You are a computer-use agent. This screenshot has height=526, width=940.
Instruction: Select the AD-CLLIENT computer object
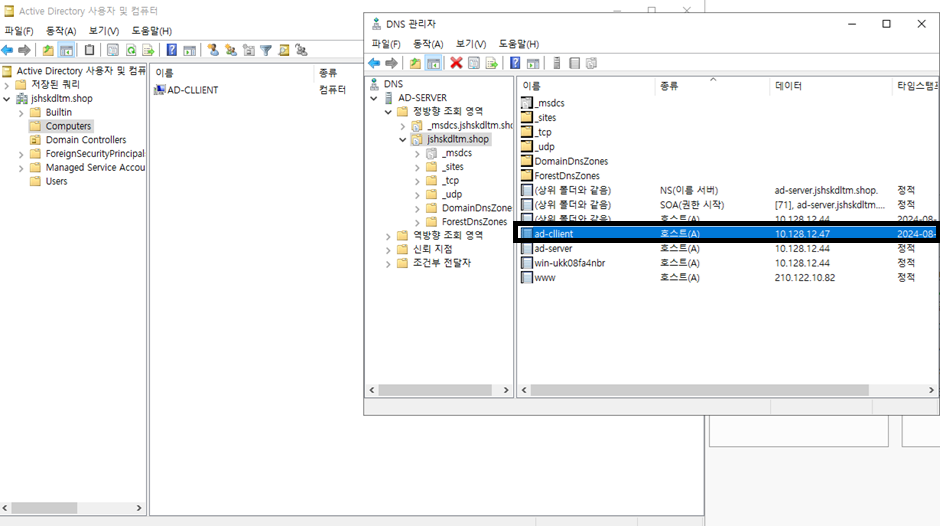tap(192, 90)
